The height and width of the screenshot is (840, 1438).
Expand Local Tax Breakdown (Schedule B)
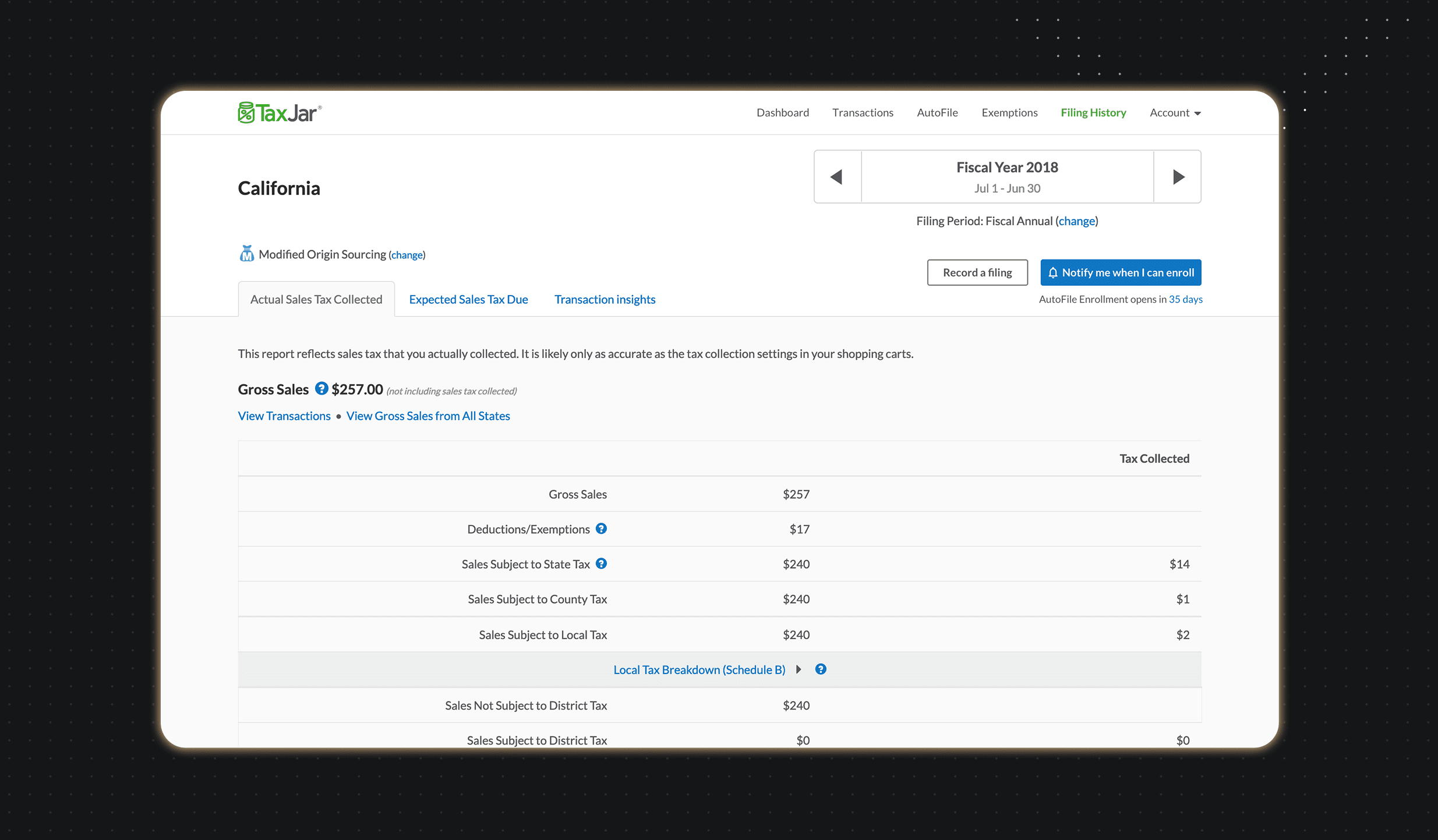[699, 669]
